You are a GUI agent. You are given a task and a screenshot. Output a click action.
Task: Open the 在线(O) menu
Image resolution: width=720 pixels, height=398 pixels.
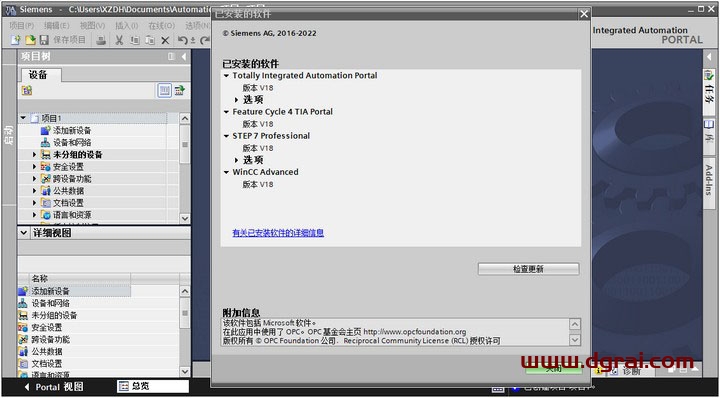161,26
